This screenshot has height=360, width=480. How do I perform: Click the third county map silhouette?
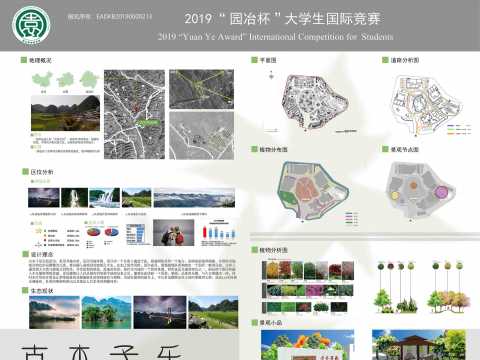[x=89, y=79]
